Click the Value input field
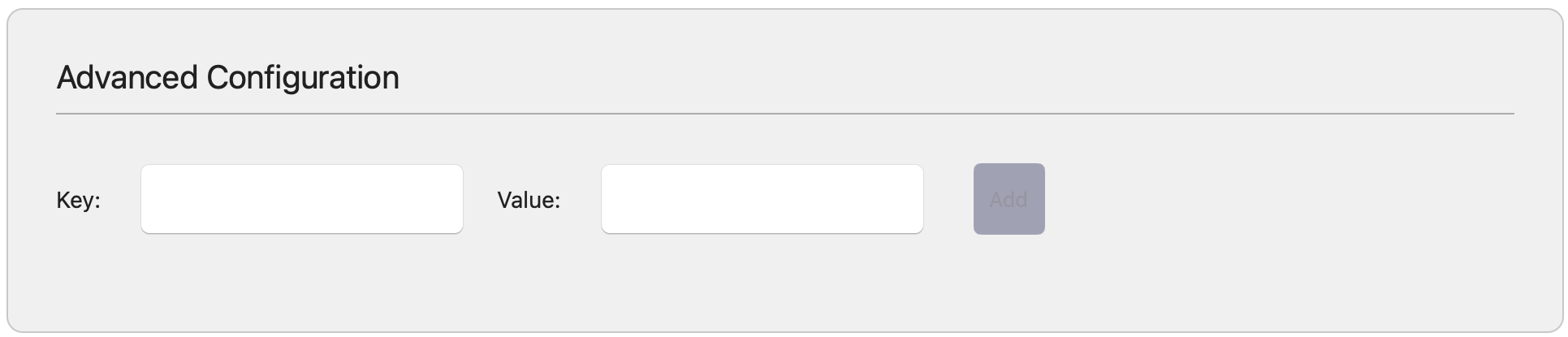This screenshot has width=1568, height=337. (762, 199)
